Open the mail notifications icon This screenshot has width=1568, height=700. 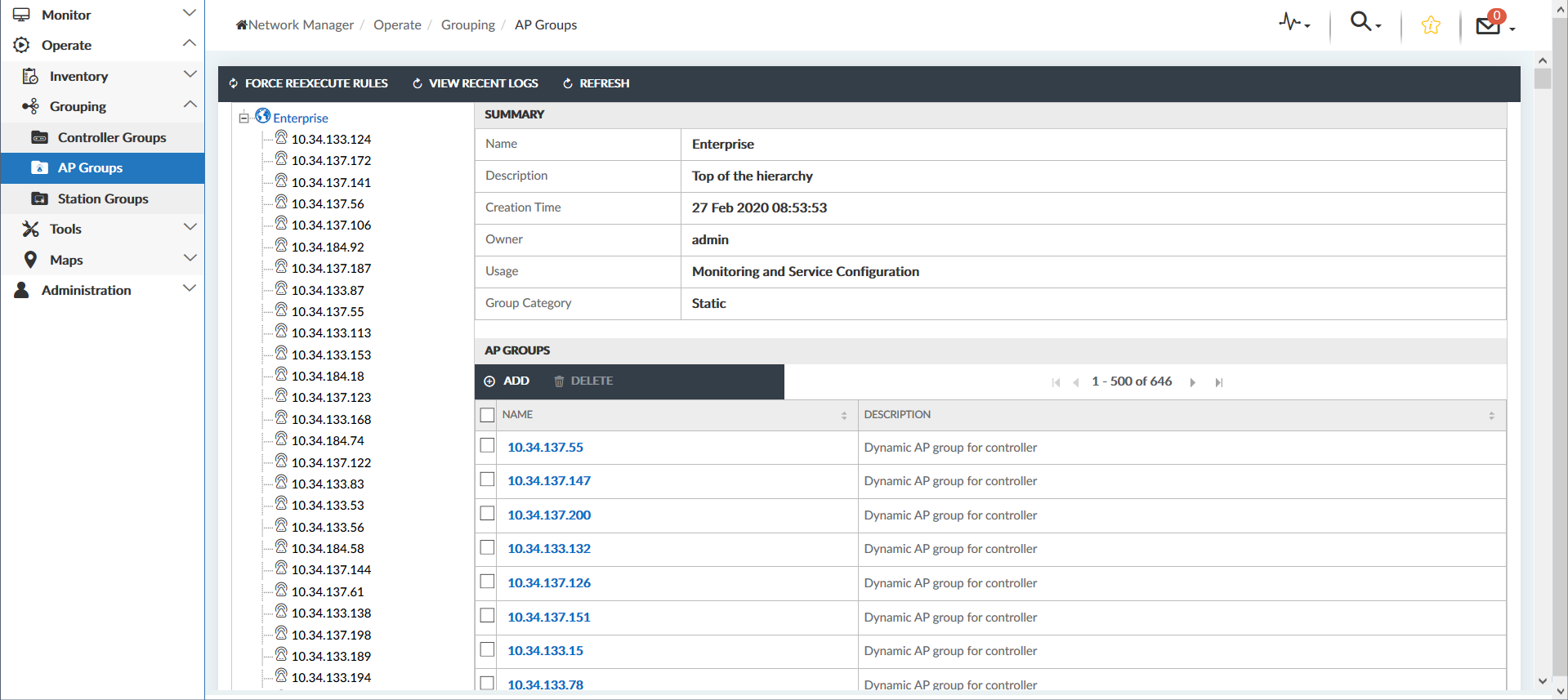pos(1489,25)
